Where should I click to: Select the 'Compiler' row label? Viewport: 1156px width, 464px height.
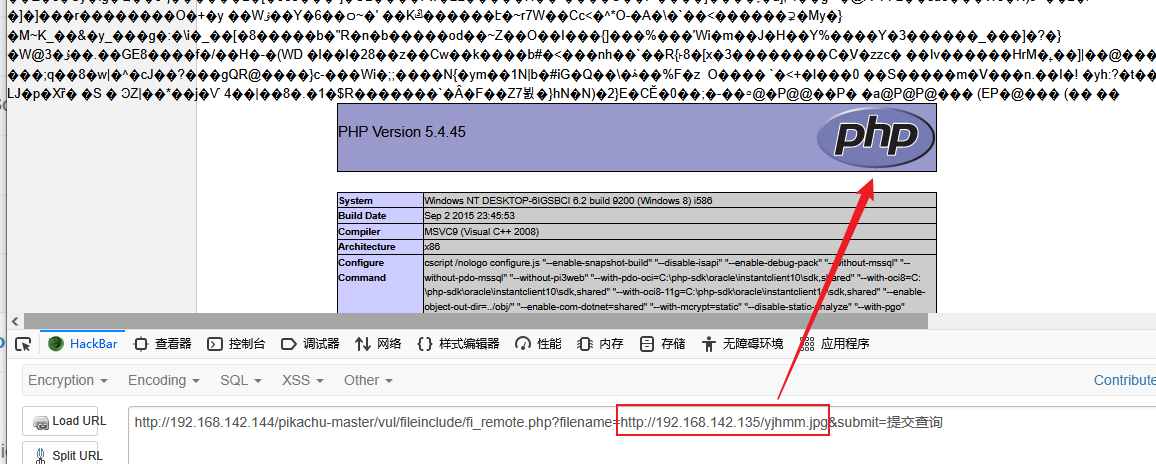[x=359, y=232]
